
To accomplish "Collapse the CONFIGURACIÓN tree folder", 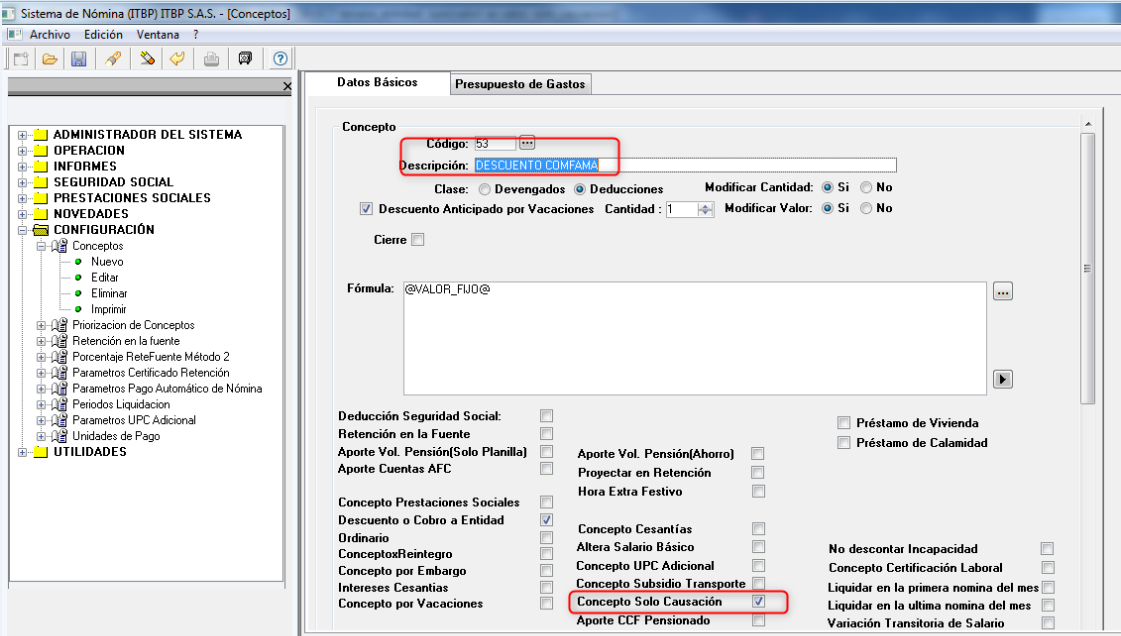I will click(x=22, y=230).
